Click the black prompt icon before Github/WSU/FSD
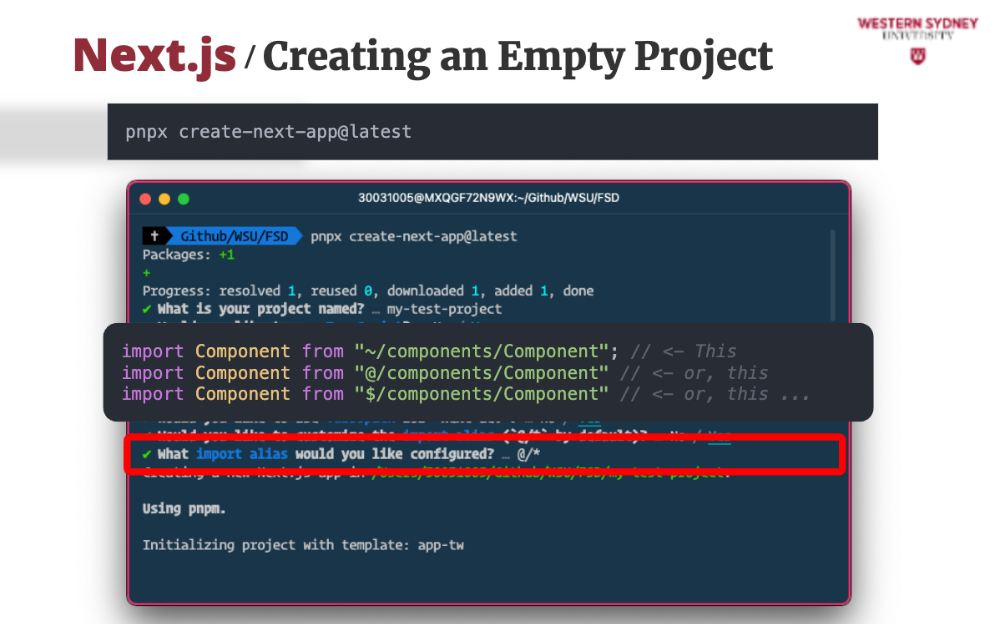 155,237
